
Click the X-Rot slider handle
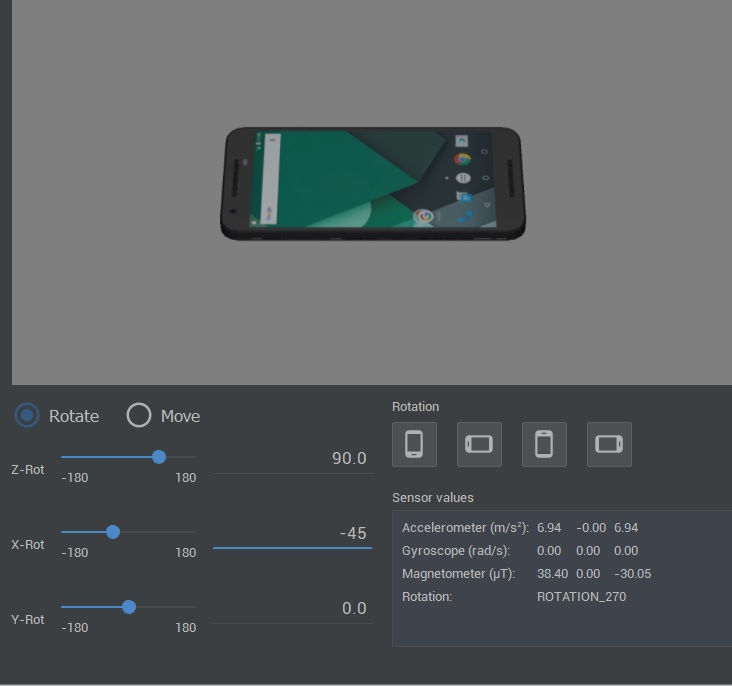point(113,532)
